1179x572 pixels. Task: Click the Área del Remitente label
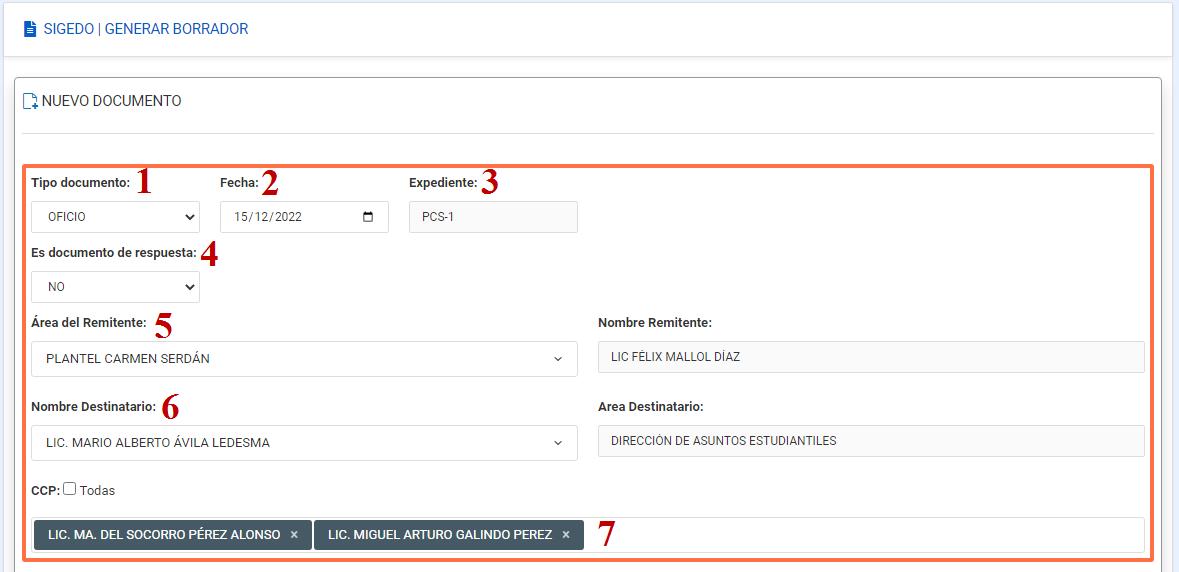point(89,322)
